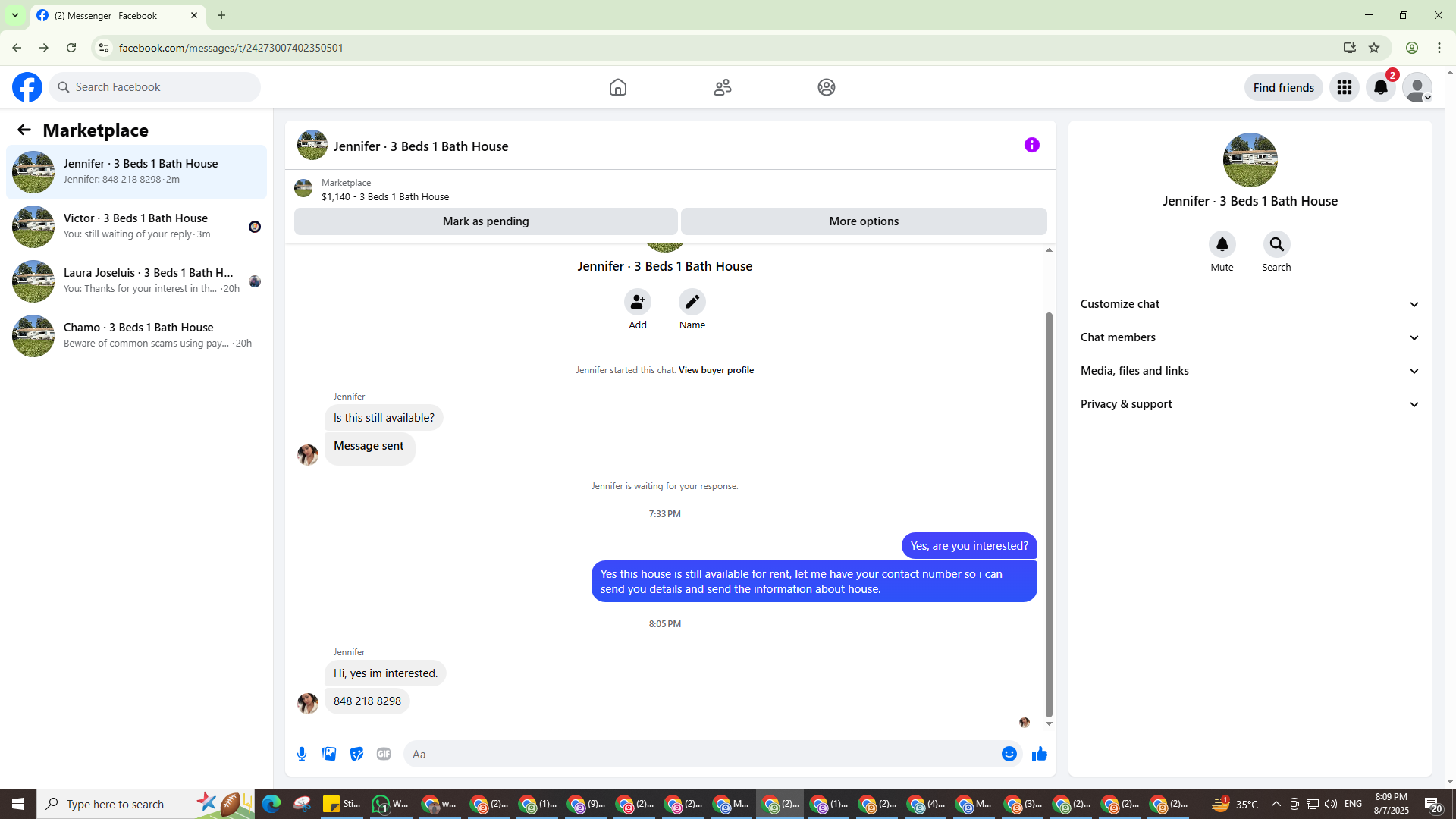This screenshot has width=1456, height=819.
Task: Click the 'Is this still available?' message
Action: click(x=384, y=418)
